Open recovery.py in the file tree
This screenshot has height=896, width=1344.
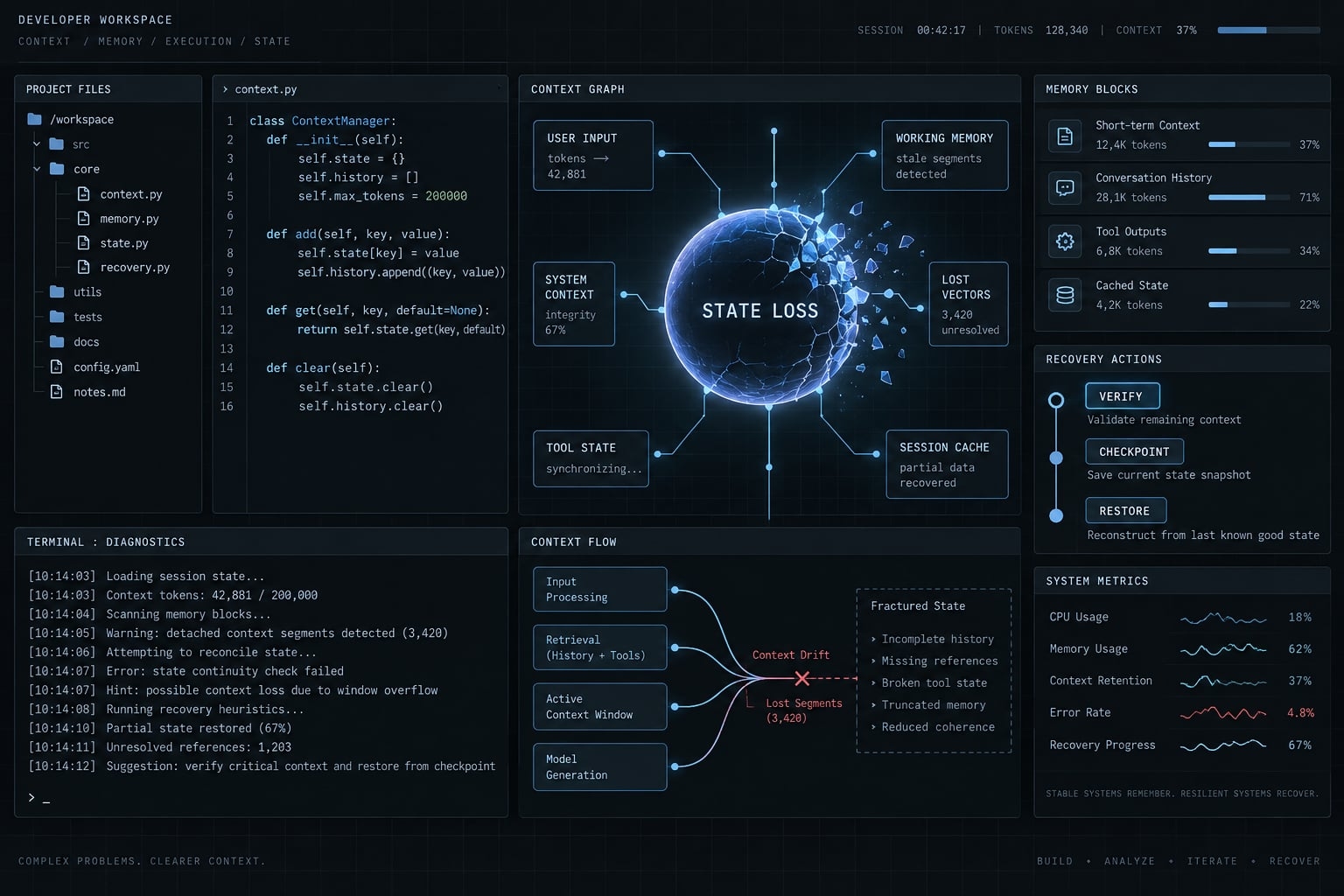(x=135, y=268)
